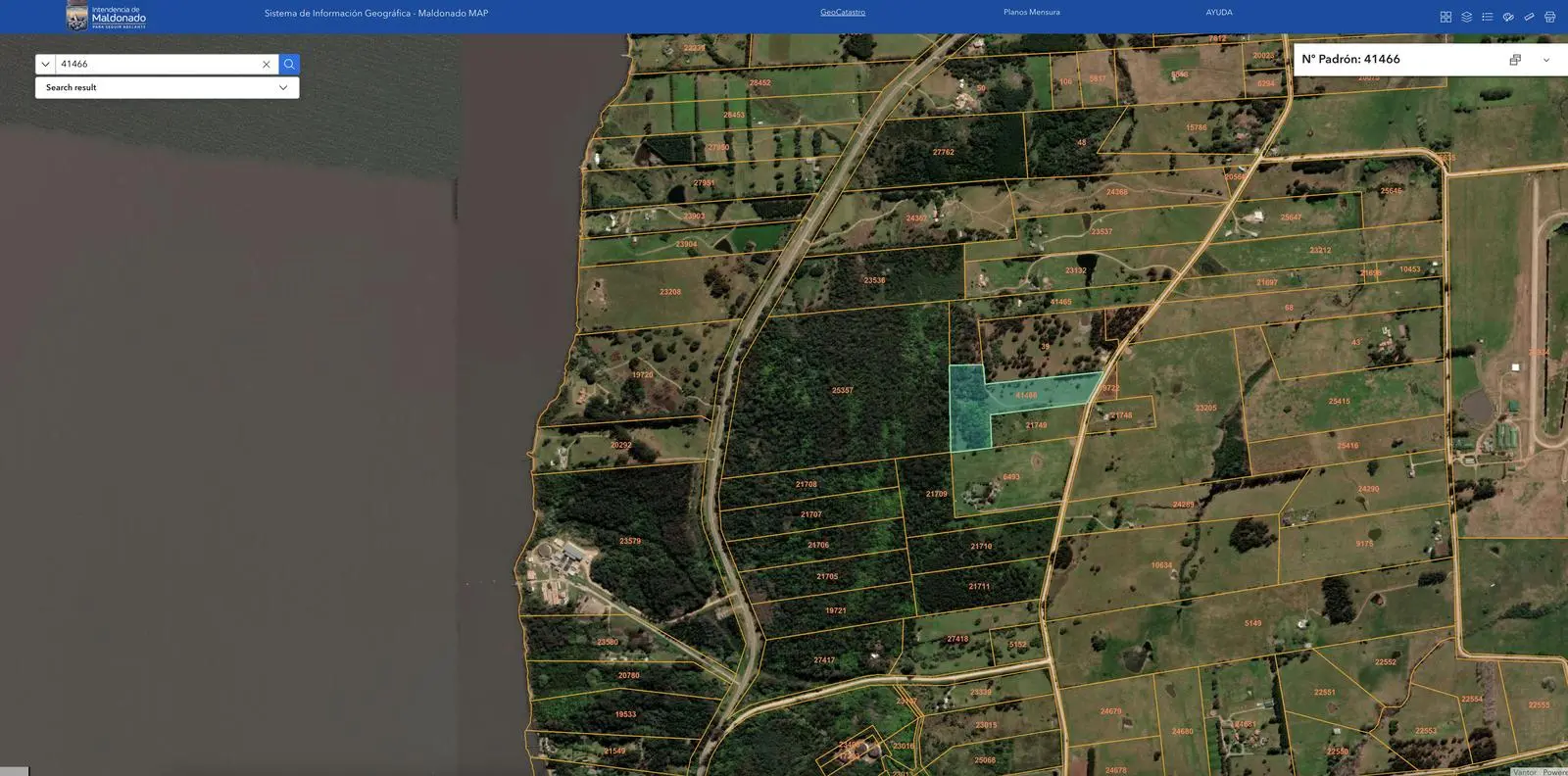Screen dimensions: 1568x776
Task: Click the Maldonado Intendencia logo
Action: (106, 17)
